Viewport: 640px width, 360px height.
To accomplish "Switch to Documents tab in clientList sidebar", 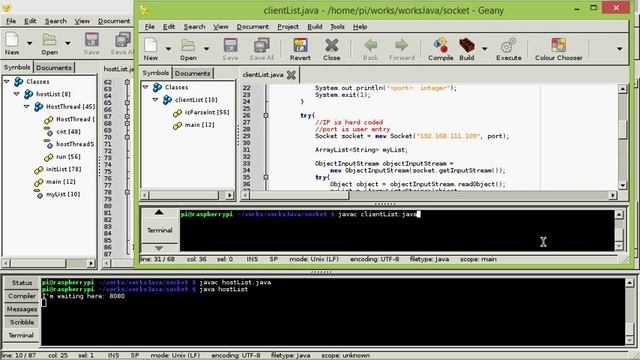I will 193,73.
